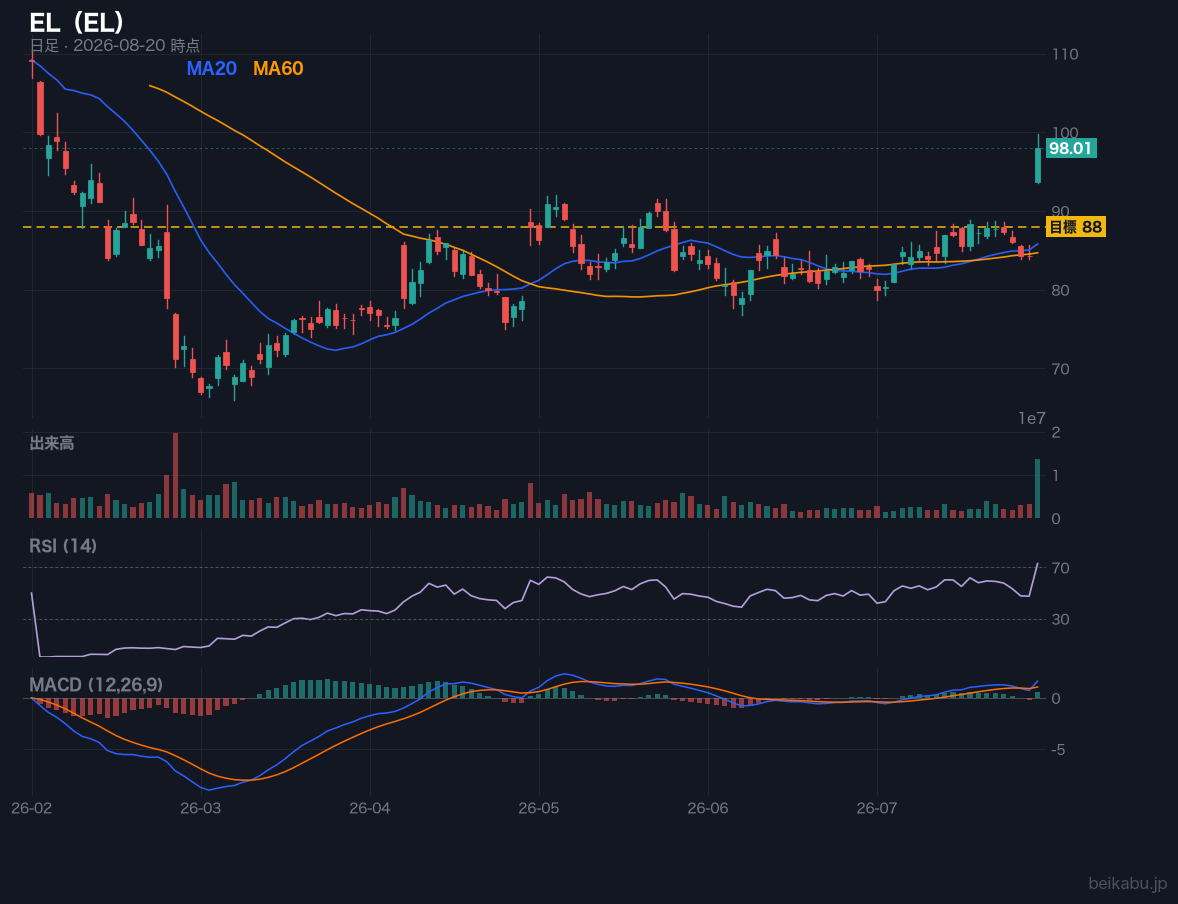Click the 26-05 date axis label

coord(539,809)
